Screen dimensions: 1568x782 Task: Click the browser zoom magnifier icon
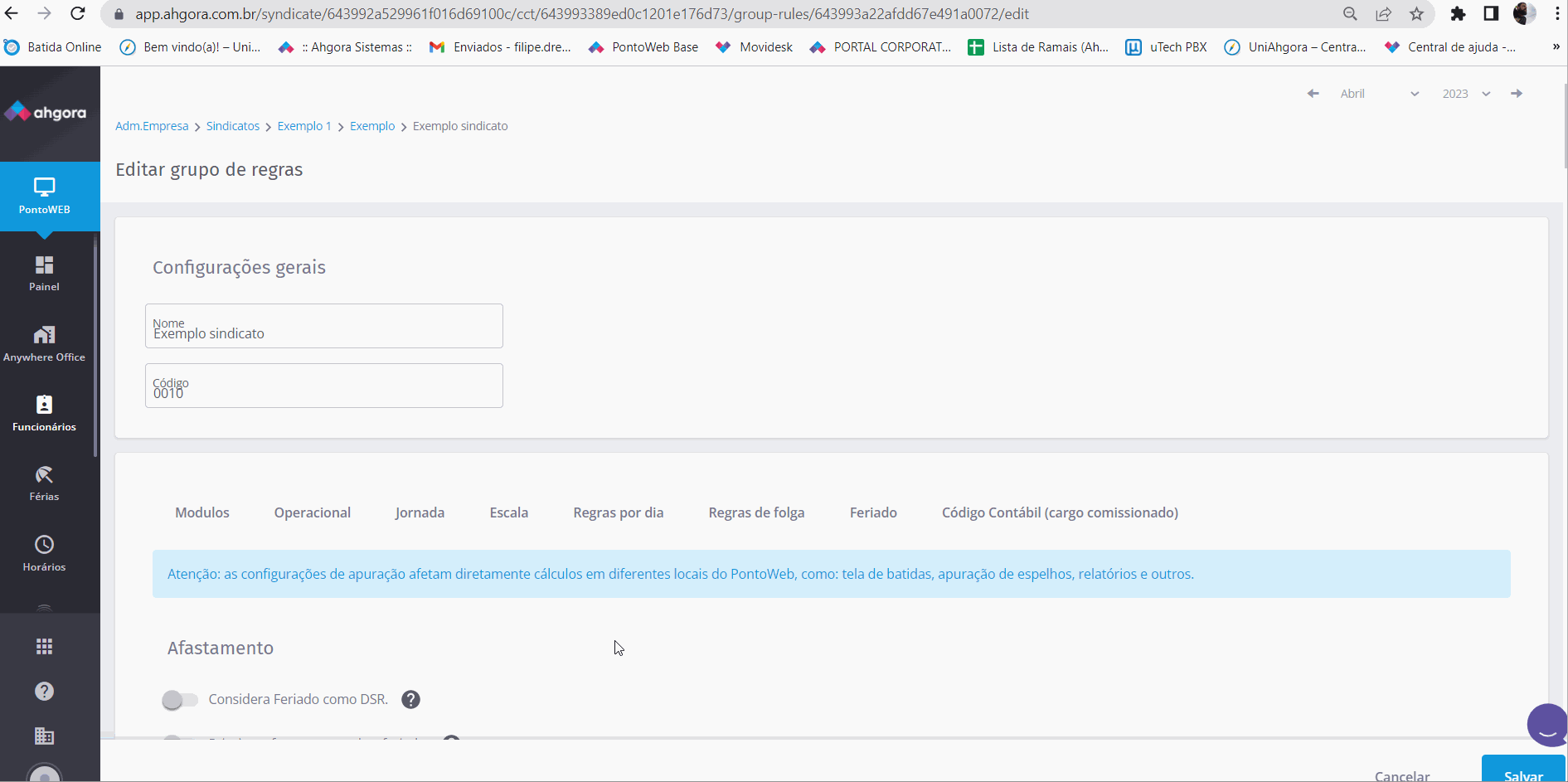(x=1350, y=14)
